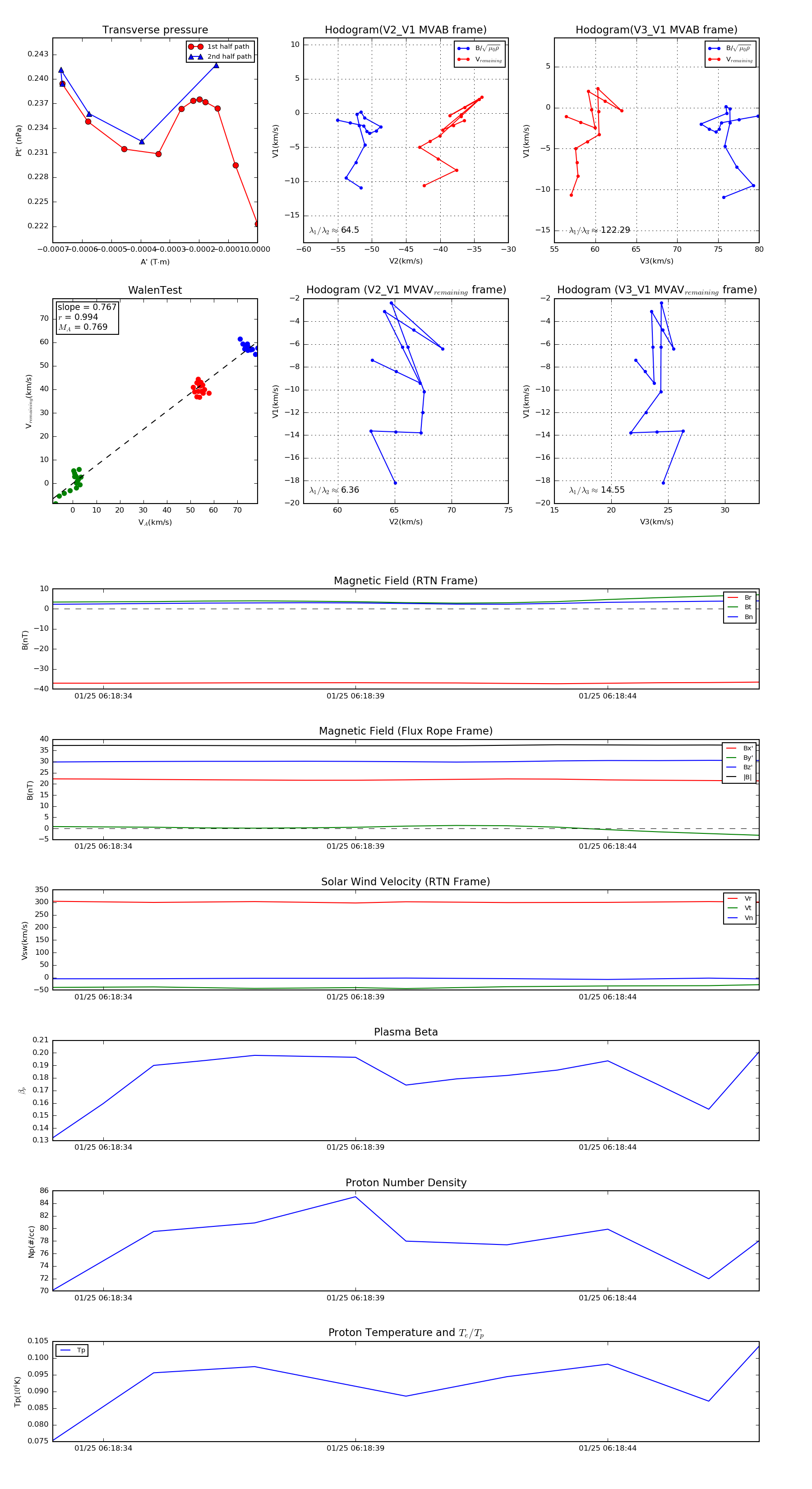Image resolution: width=812 pixels, height=1489 pixels.
Task: Click the βp y-axis label of Plasma Beta
Action: tap(22, 1091)
